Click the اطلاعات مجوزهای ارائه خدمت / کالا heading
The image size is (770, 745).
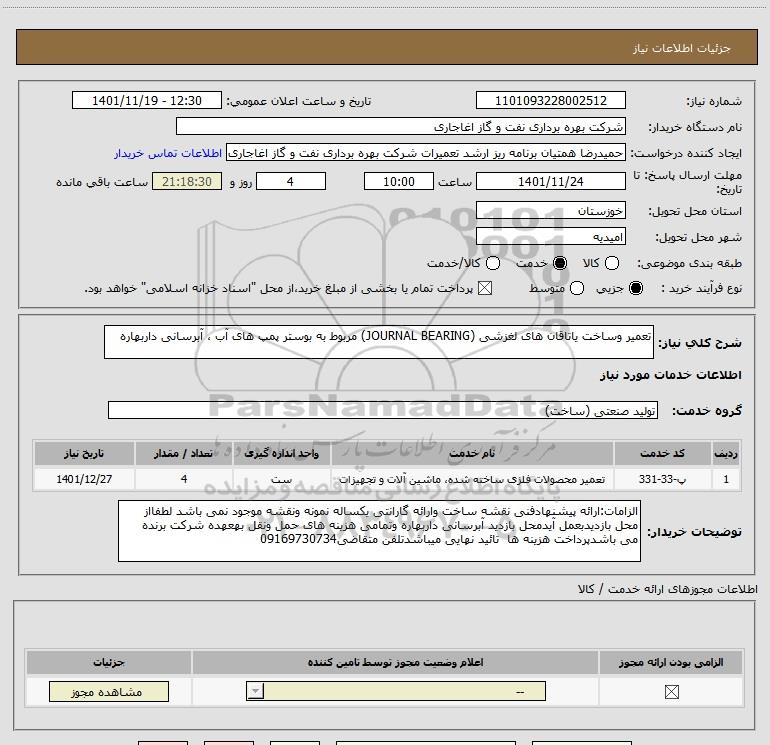667,589
